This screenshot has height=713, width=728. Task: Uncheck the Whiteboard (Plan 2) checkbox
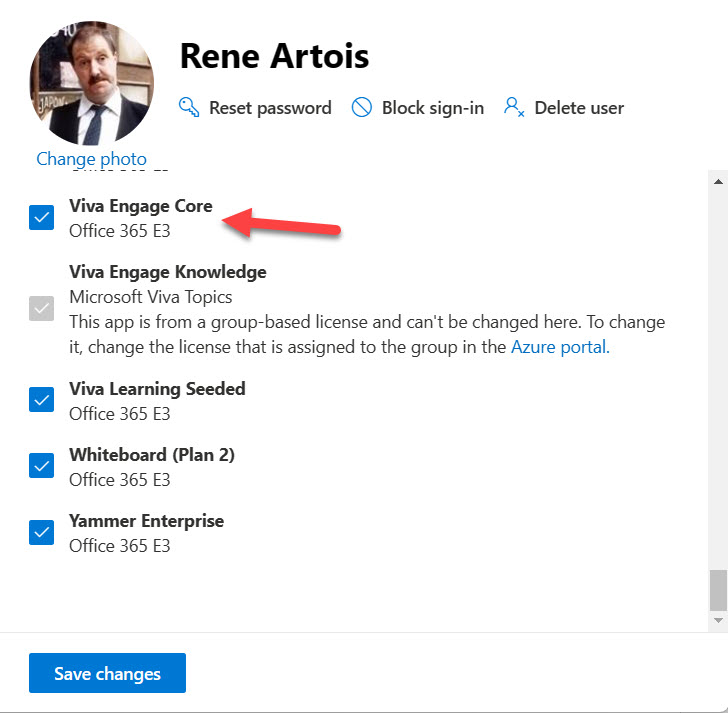(x=41, y=466)
